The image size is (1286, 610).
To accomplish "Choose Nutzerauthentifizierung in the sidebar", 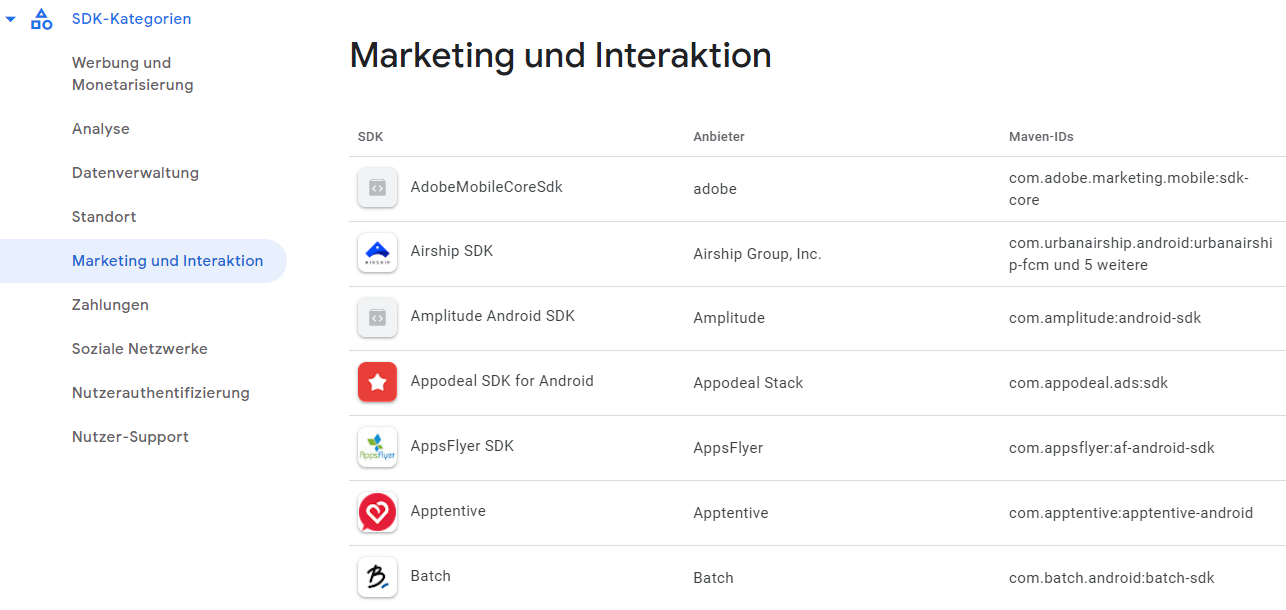I will [x=161, y=393].
